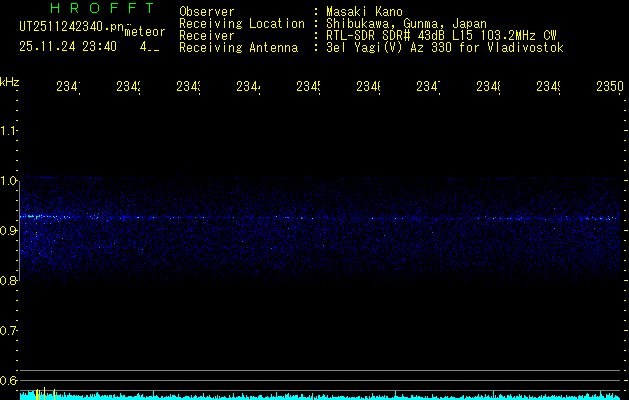Click the 0.6 frequency axis tick
Screen dimensions: 629x400
9,381
